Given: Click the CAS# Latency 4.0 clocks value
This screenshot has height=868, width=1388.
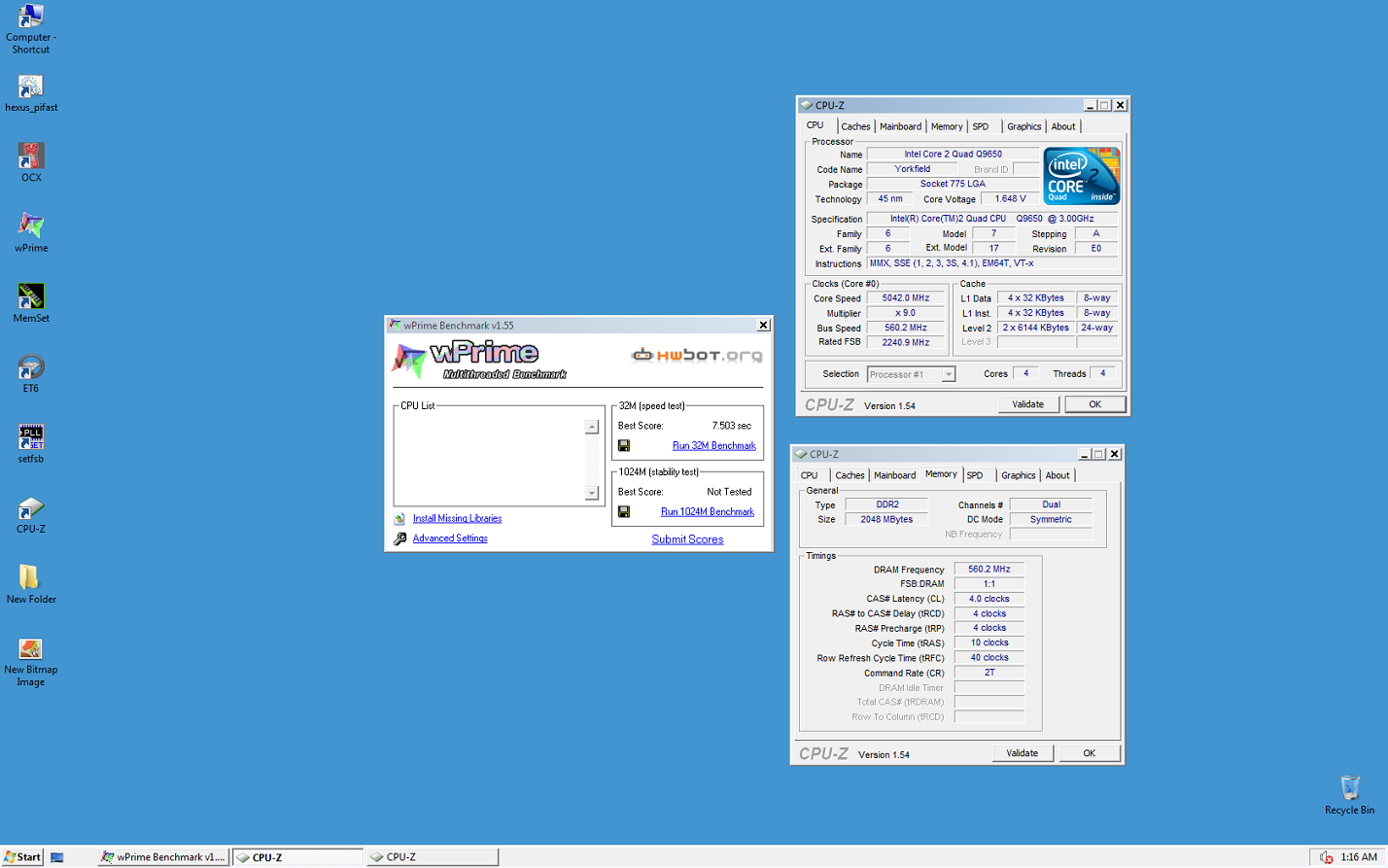Looking at the screenshot, I should [989, 599].
